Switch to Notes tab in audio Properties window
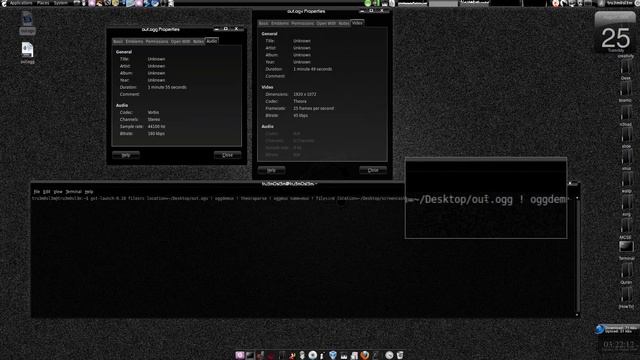 coord(198,42)
